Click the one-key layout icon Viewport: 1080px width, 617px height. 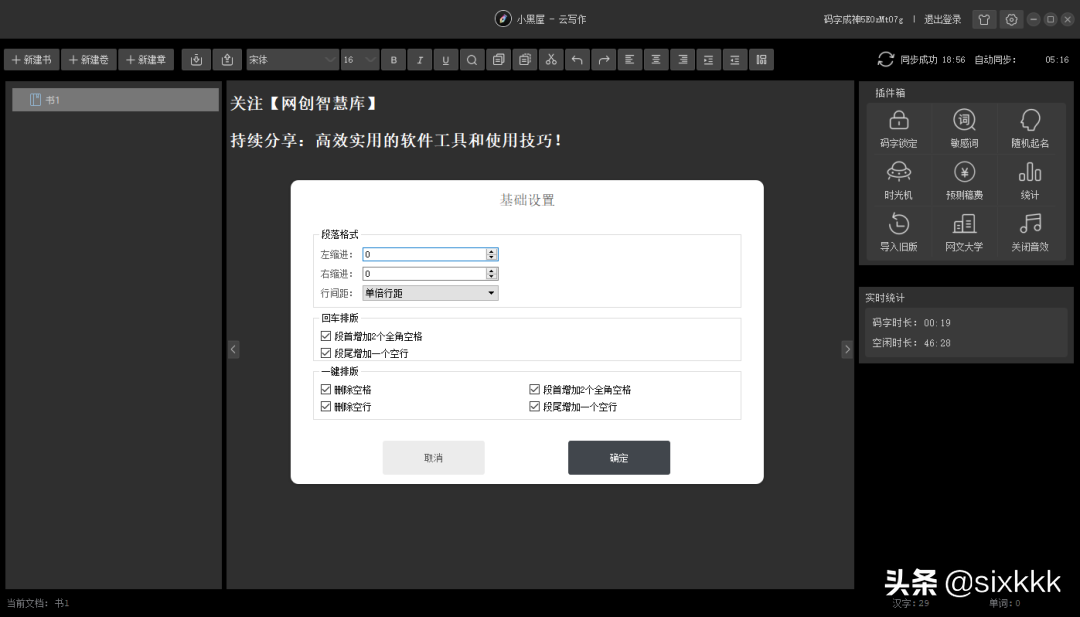tap(761, 60)
